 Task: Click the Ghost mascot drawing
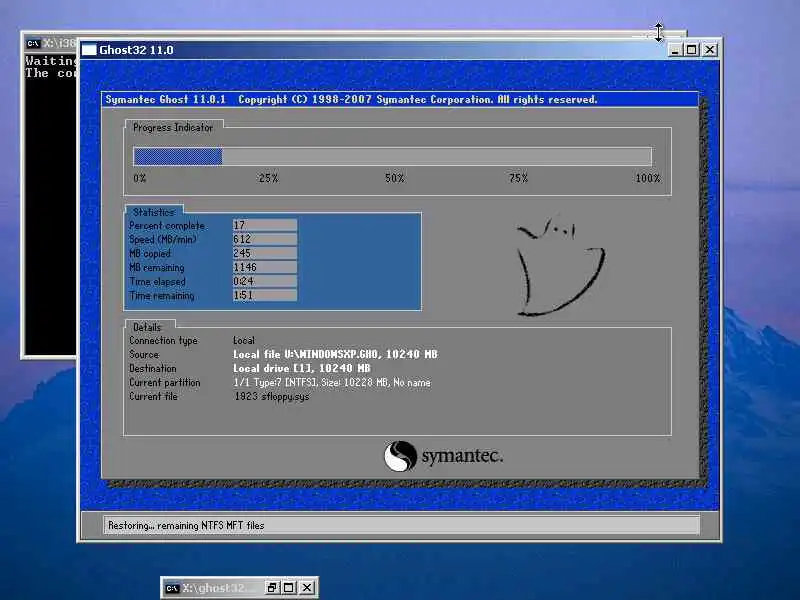[561, 266]
